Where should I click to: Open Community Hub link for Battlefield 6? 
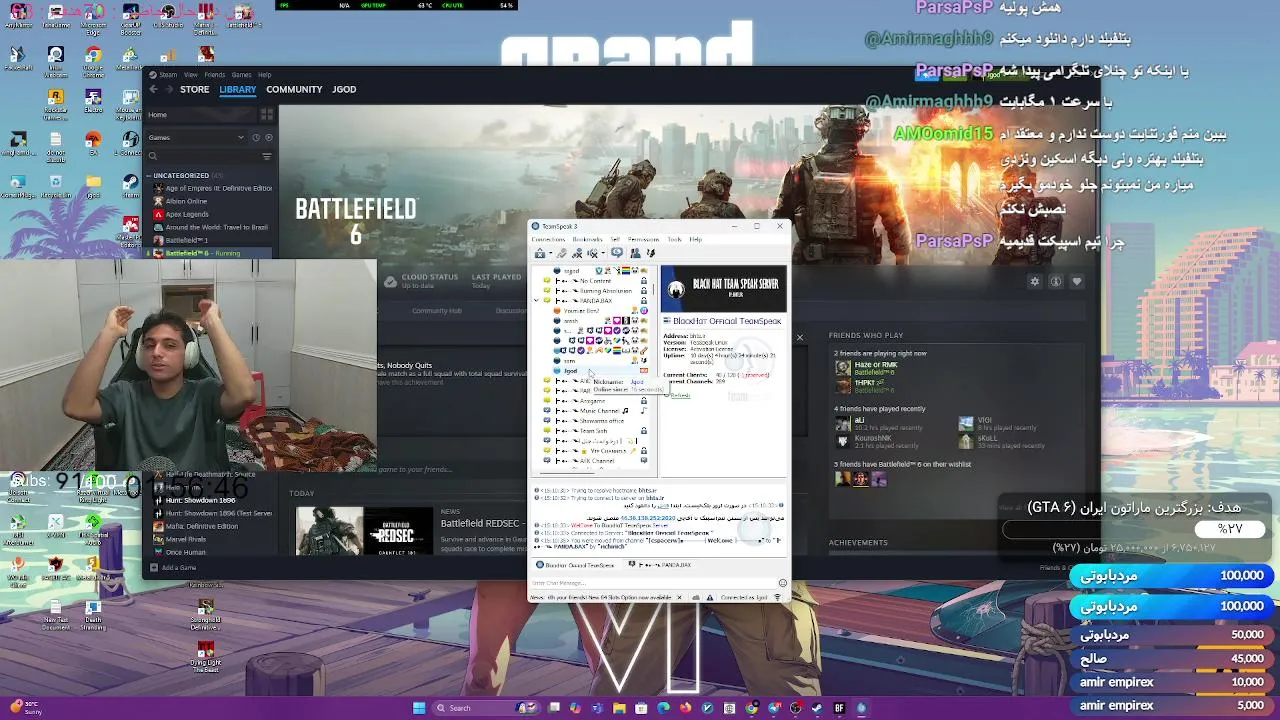436,311
